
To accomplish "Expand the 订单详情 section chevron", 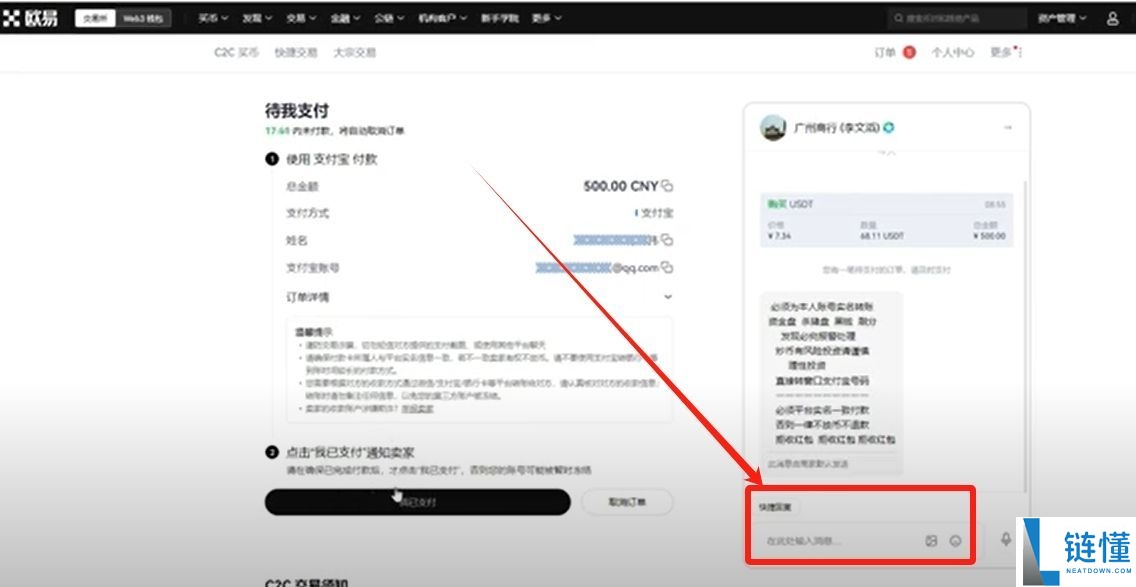I will point(668,296).
